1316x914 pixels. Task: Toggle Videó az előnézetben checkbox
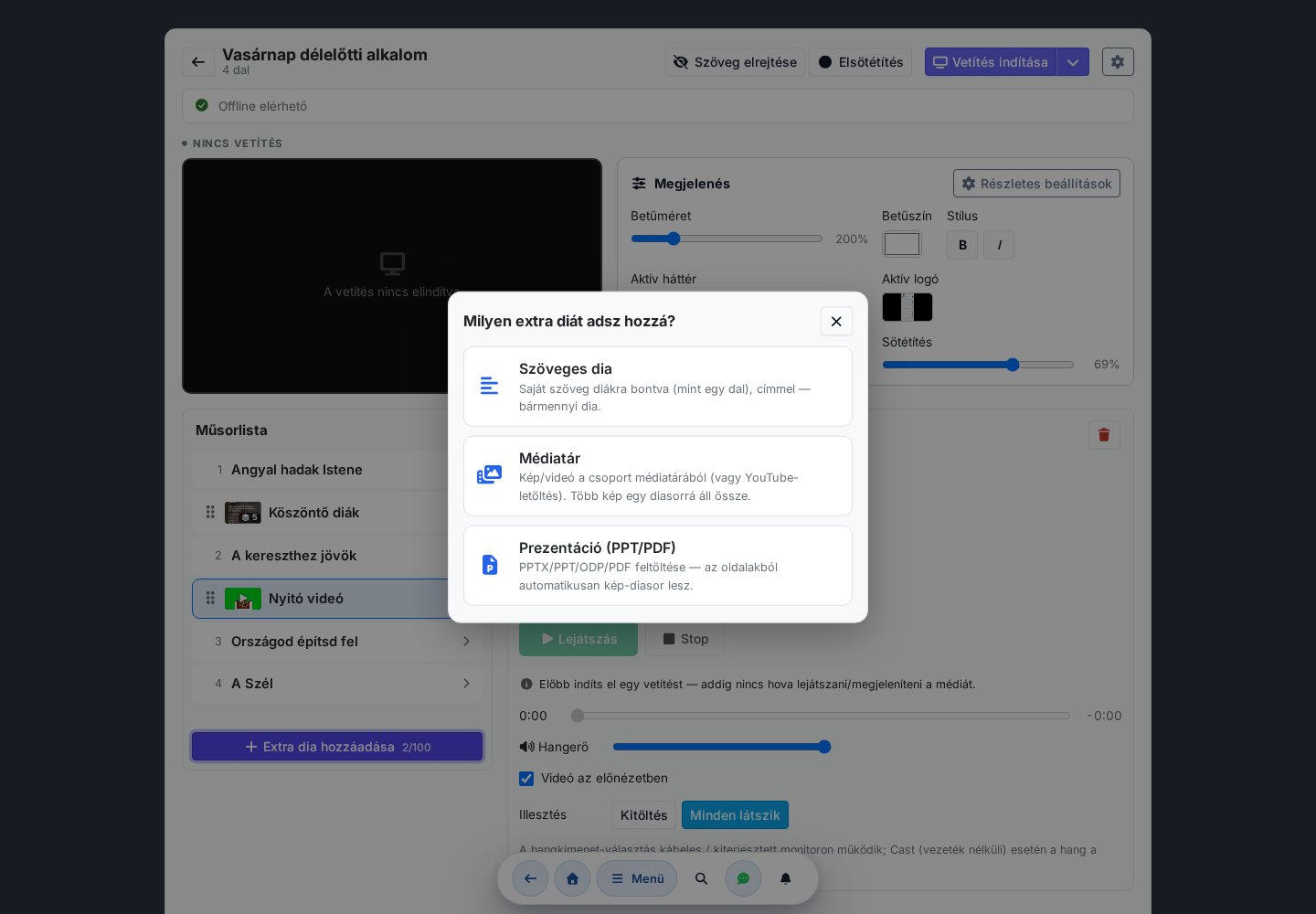[x=526, y=779]
